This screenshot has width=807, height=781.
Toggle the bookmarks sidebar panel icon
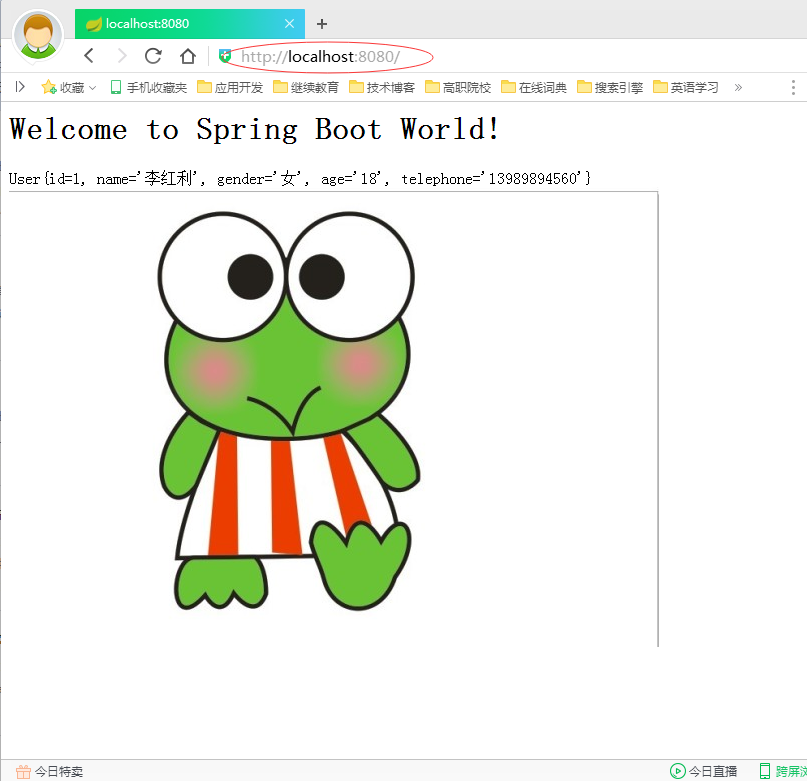point(20,87)
